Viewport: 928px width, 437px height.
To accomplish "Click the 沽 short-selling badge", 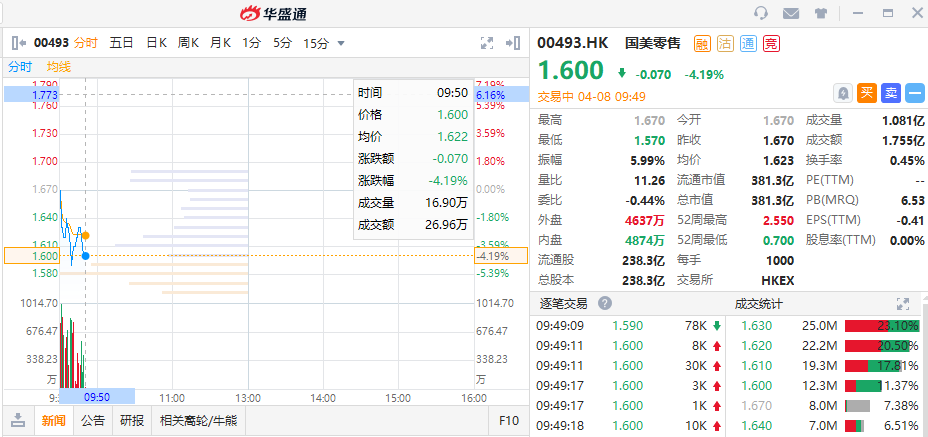I will 725,43.
